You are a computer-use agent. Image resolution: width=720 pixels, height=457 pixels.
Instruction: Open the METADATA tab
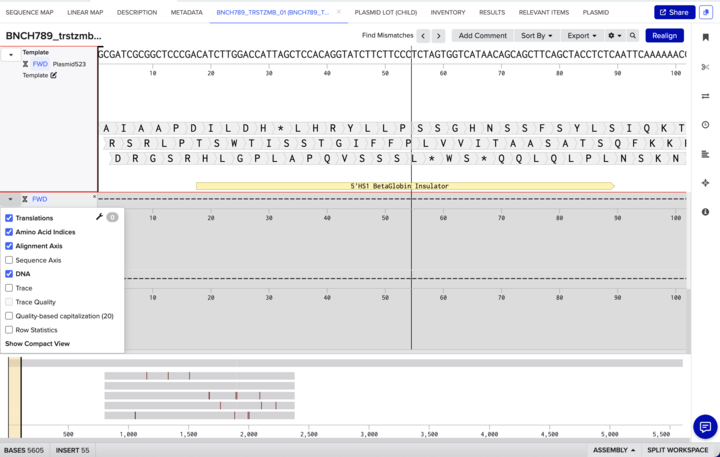tap(186, 12)
